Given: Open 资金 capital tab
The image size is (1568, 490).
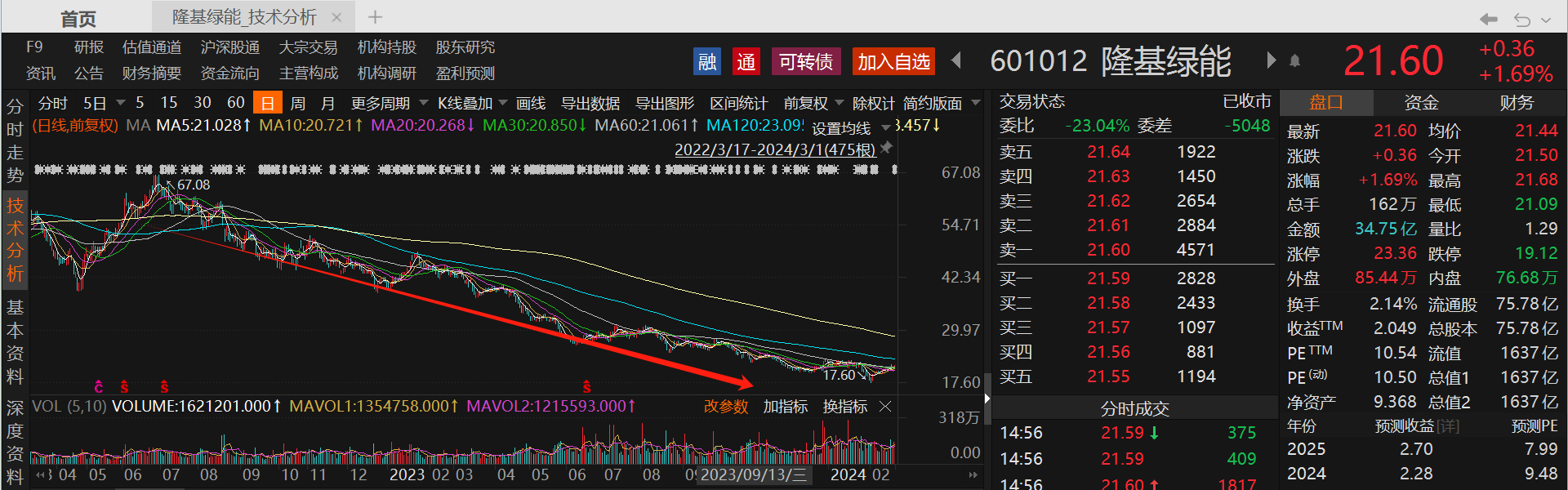Looking at the screenshot, I should (1421, 102).
